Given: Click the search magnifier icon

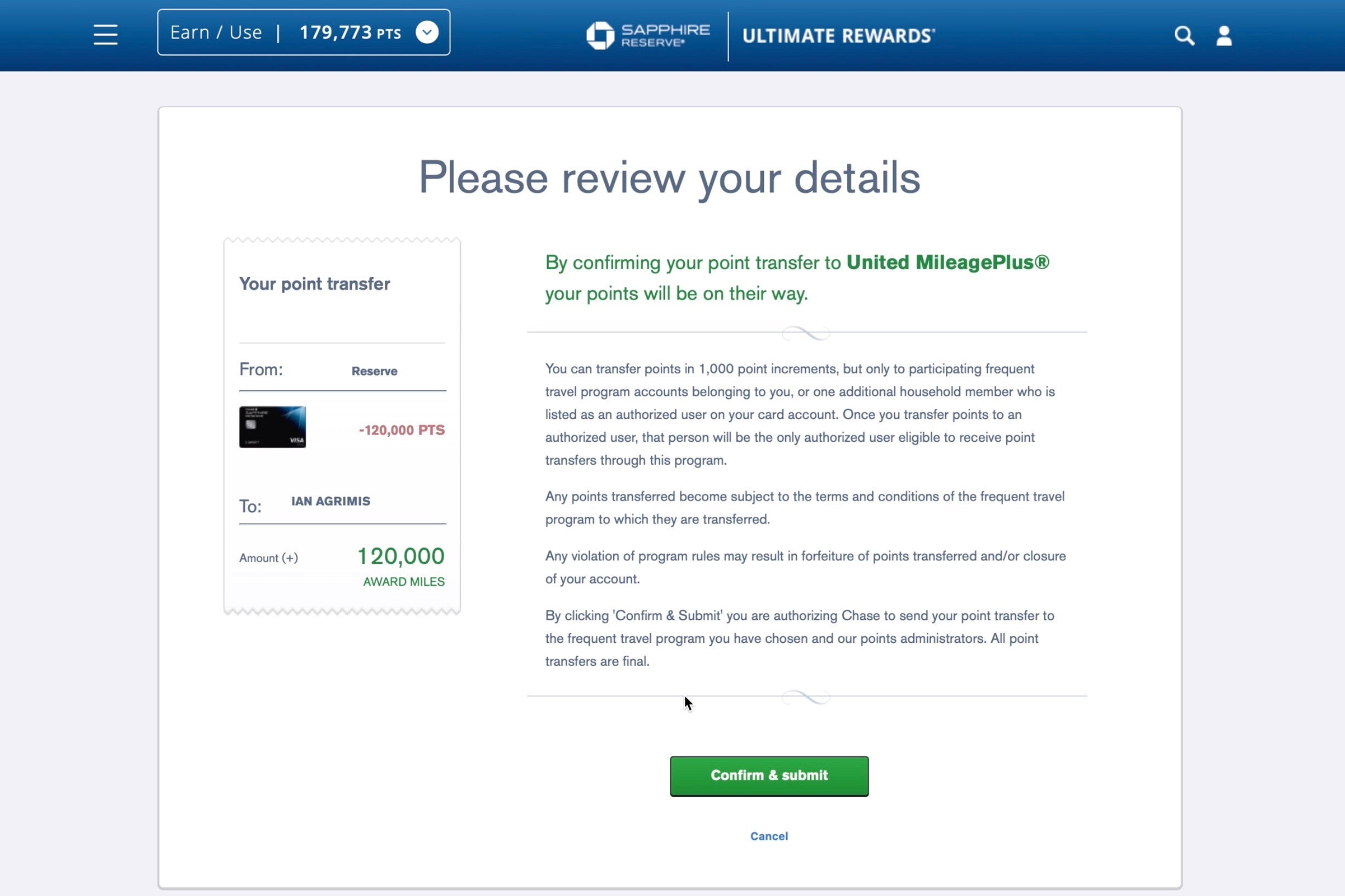Looking at the screenshot, I should (1184, 36).
